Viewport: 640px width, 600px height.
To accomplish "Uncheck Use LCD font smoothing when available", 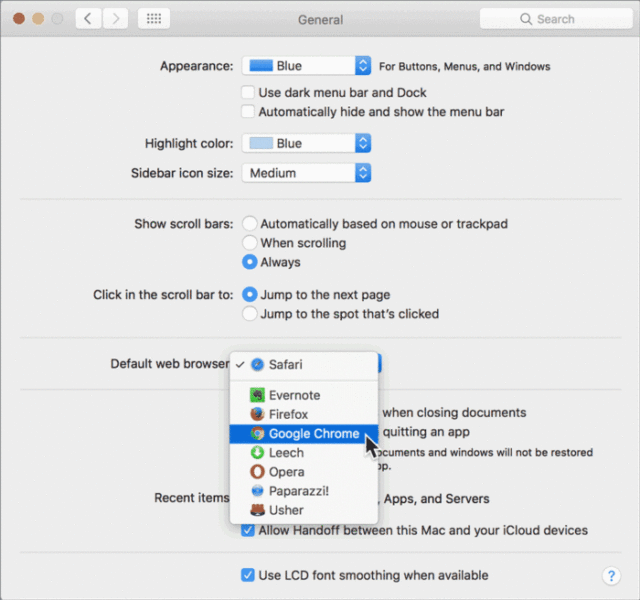I will click(x=248, y=575).
